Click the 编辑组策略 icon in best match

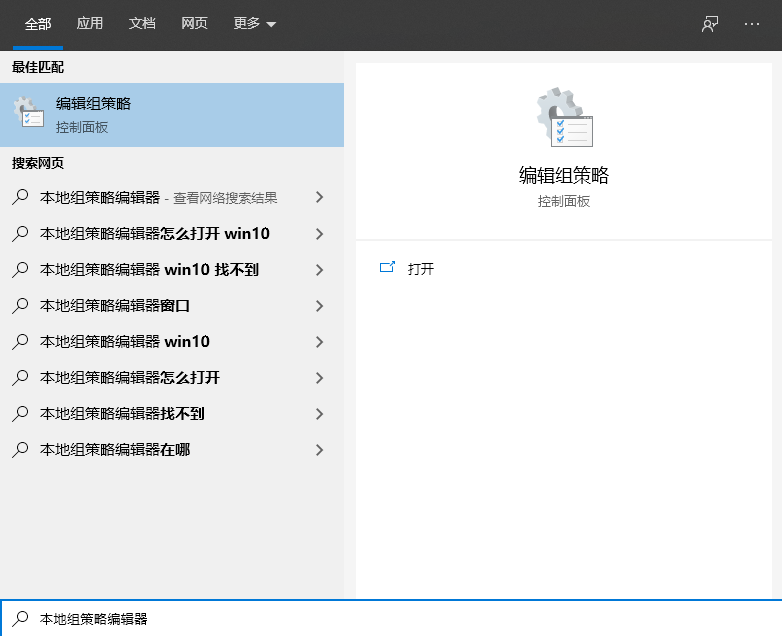coord(29,114)
